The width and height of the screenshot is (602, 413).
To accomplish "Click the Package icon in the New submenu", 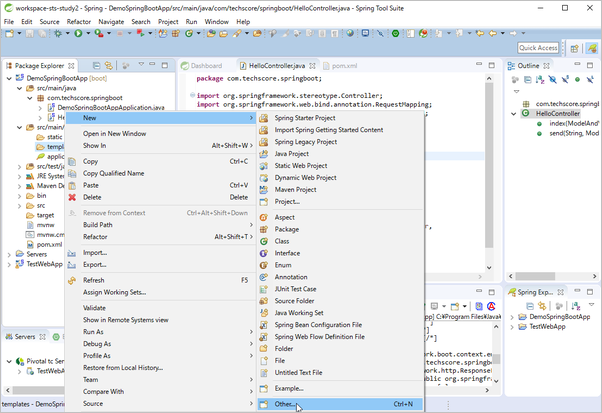I will 264,229.
